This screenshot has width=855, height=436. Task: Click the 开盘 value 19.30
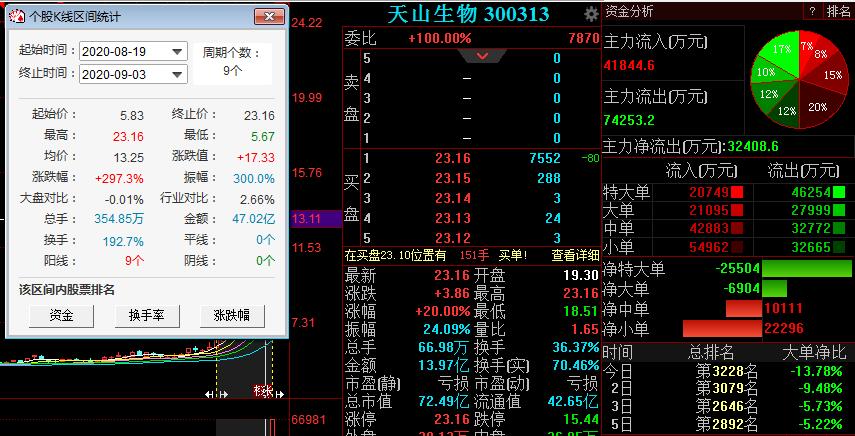[581, 276]
